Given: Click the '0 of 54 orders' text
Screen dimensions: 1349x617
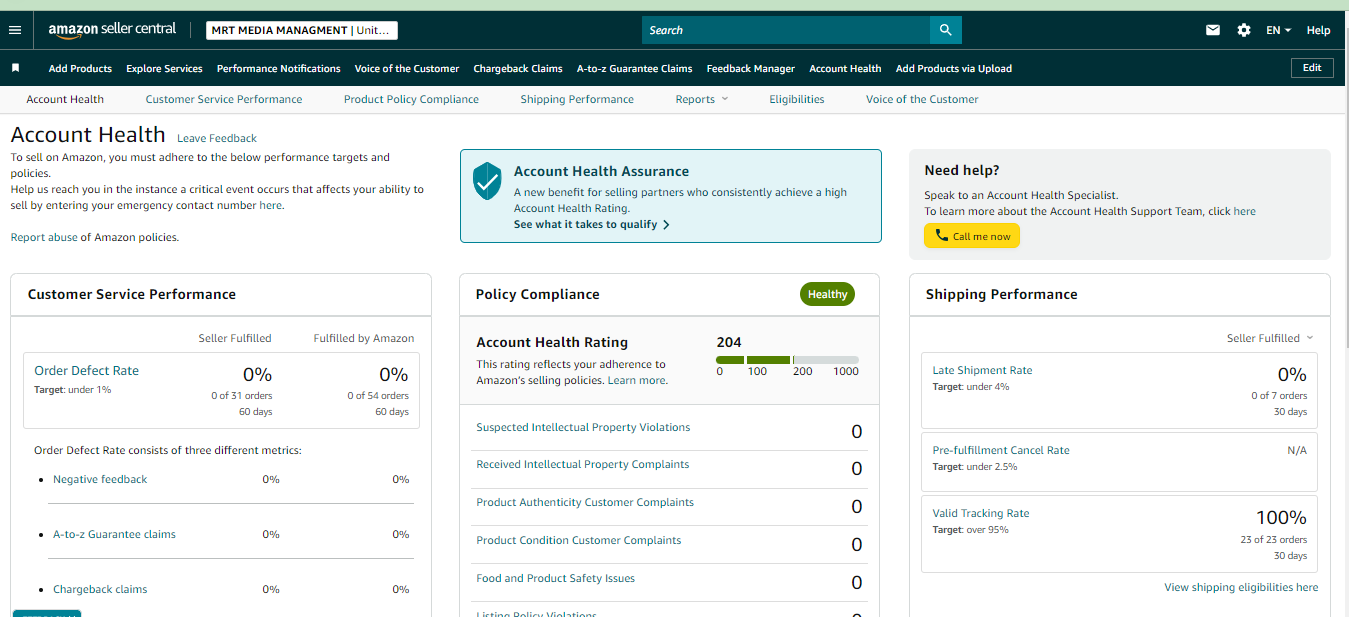Looking at the screenshot, I should [377, 396].
